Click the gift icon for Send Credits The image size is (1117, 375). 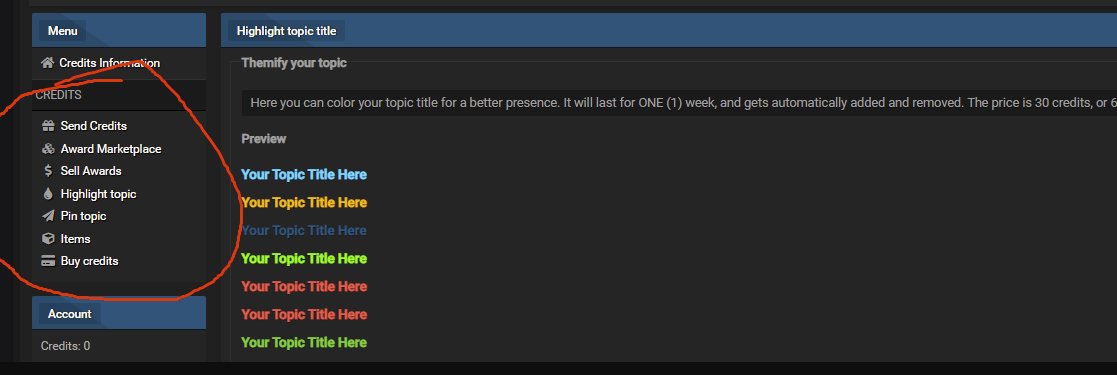48,126
